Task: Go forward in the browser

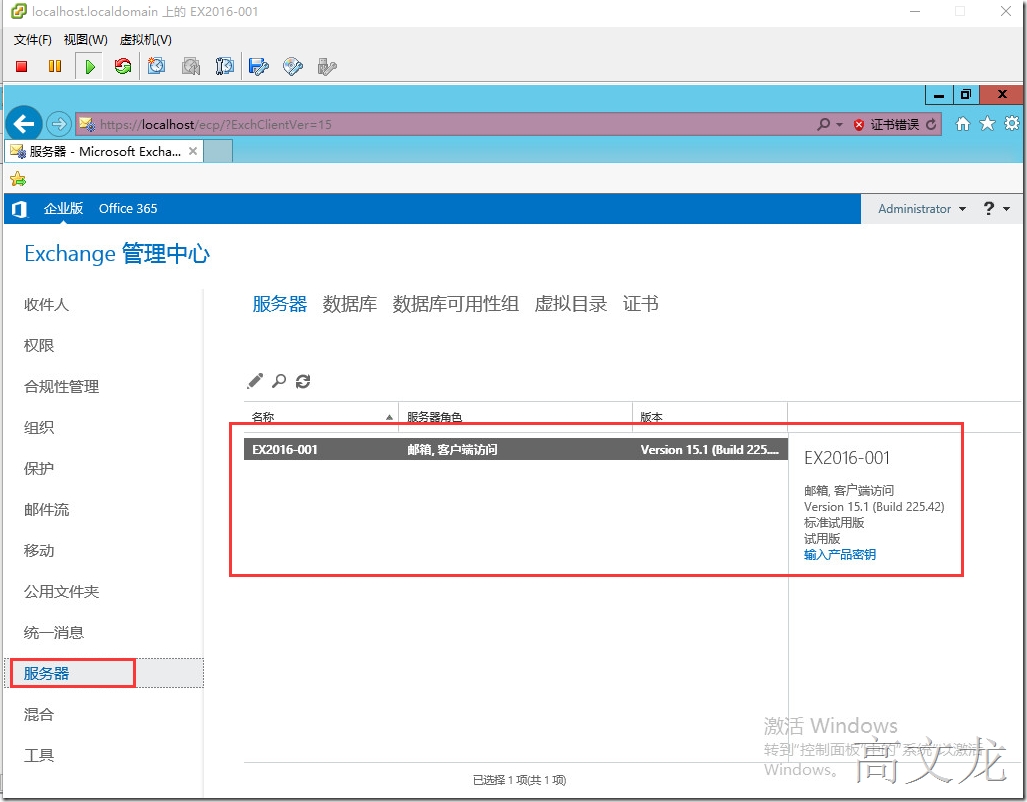Action: (59, 124)
